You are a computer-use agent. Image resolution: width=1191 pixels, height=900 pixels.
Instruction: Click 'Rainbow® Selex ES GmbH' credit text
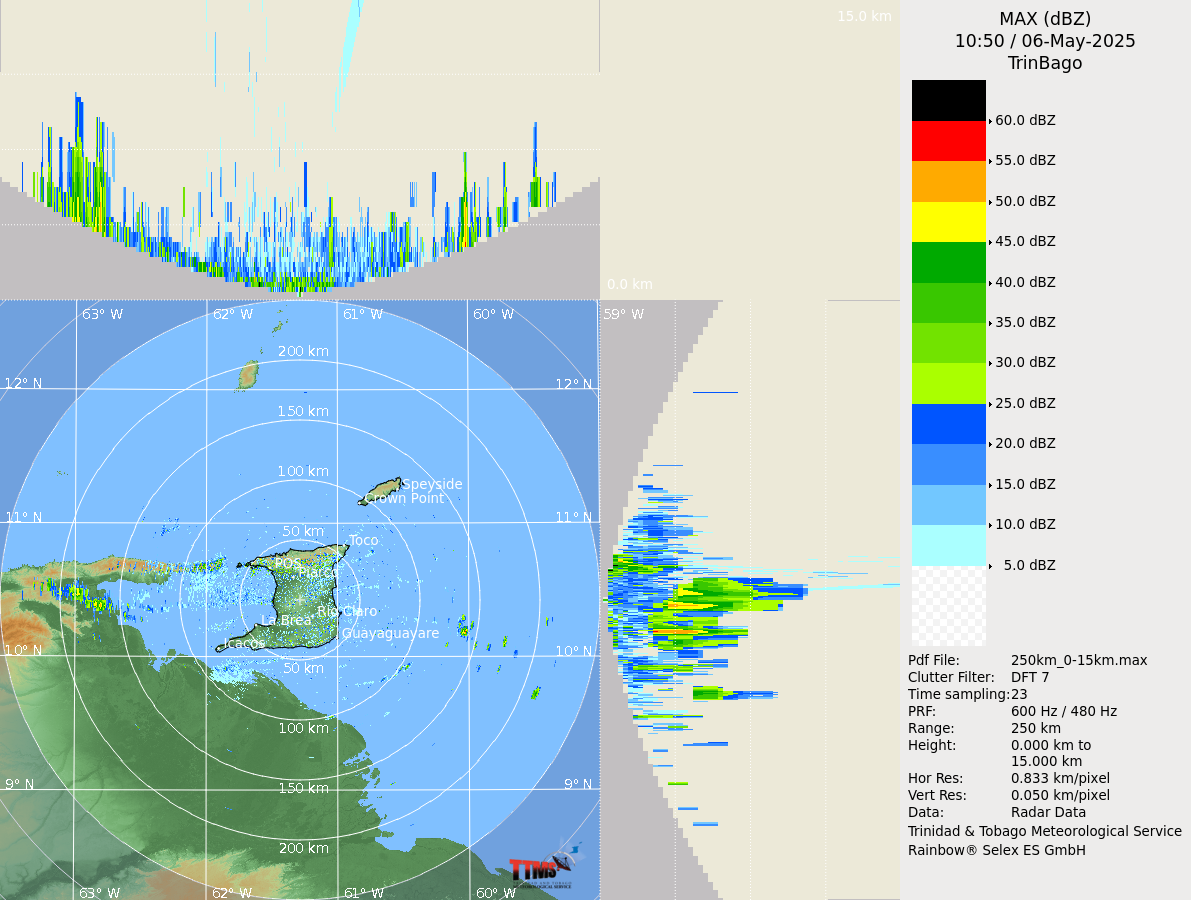(x=997, y=850)
